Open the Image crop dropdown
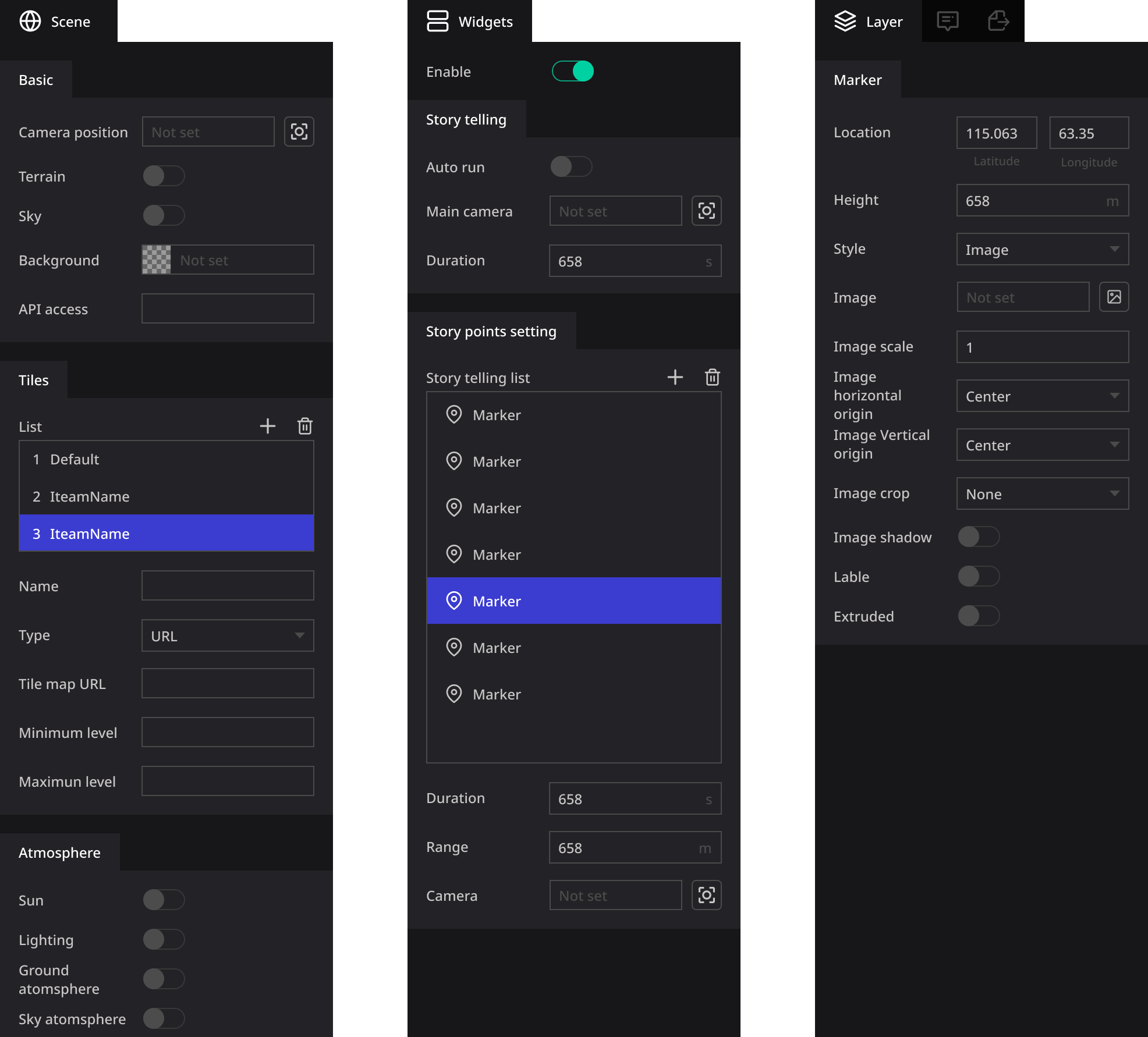 tap(1043, 493)
